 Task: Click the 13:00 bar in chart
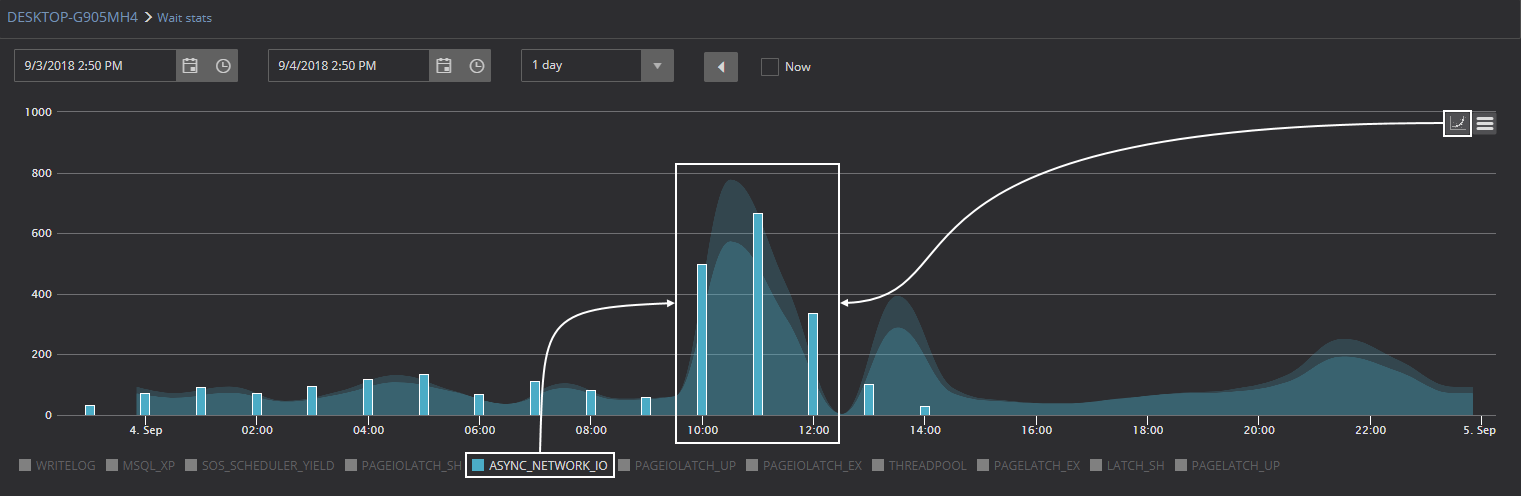click(869, 399)
